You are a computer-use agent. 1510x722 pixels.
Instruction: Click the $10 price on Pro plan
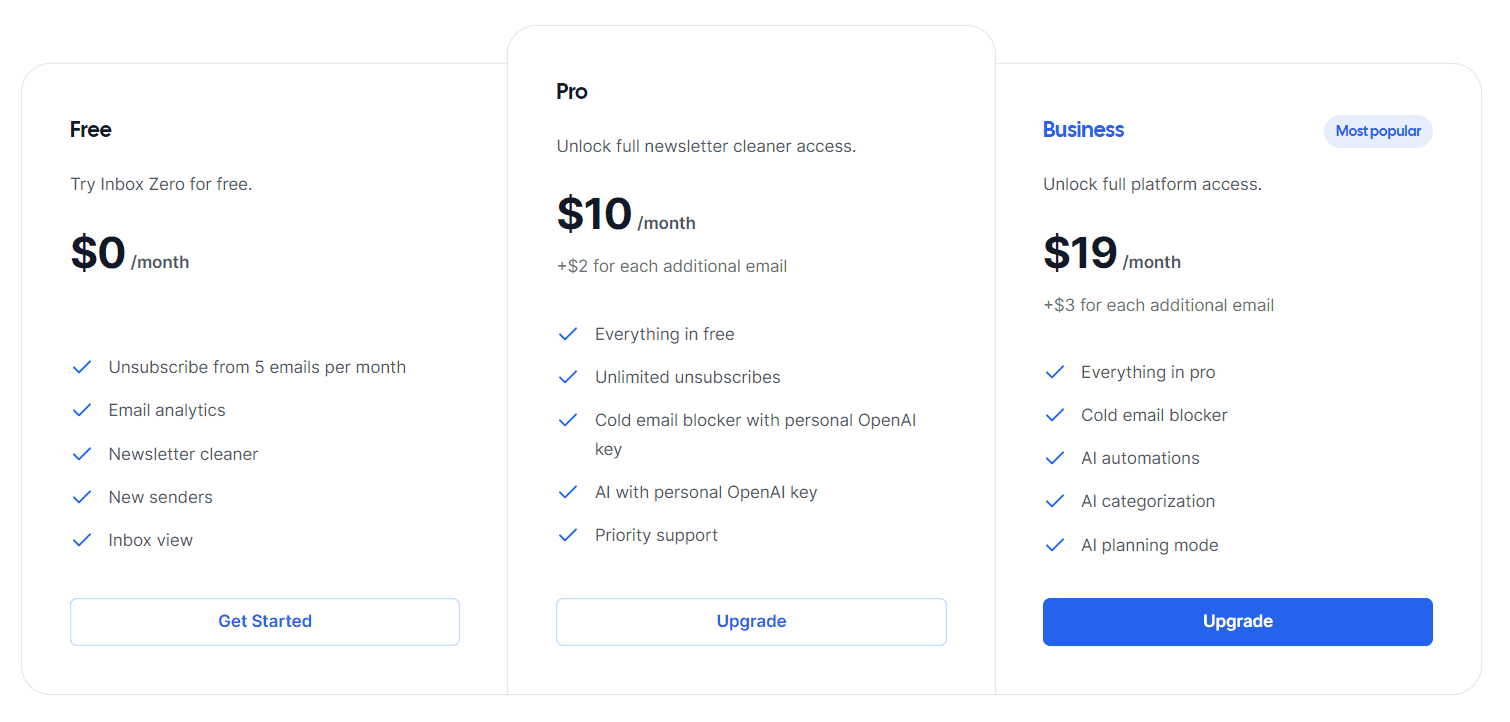594,214
